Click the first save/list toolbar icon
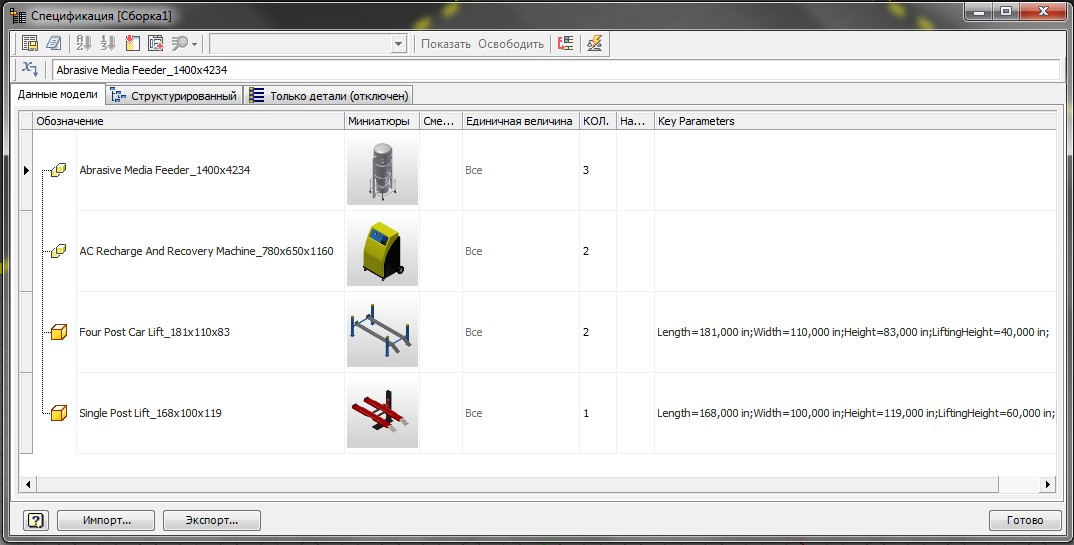Screen dimensions: 1074x545 coord(29,43)
